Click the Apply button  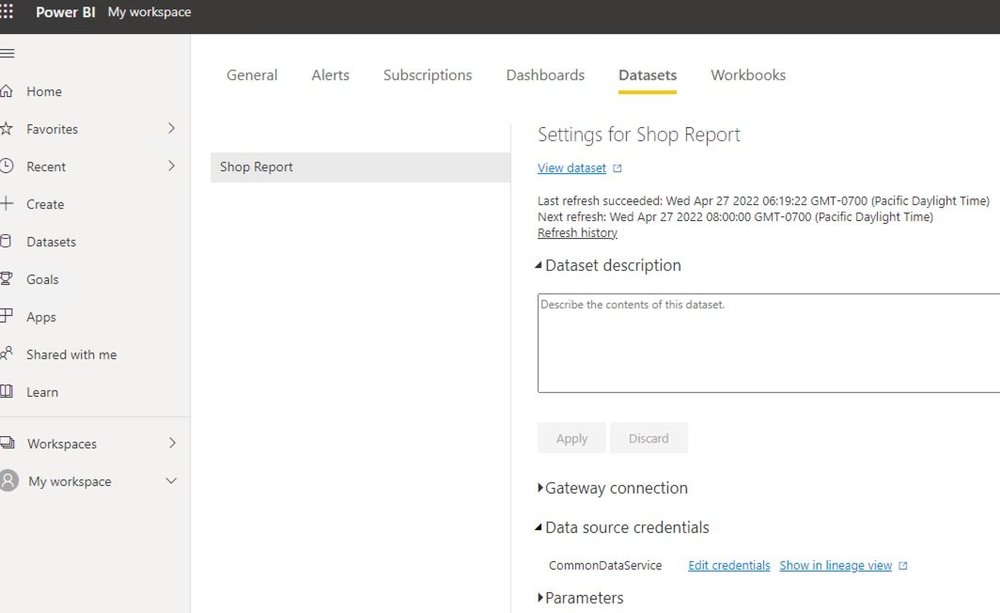coord(571,438)
